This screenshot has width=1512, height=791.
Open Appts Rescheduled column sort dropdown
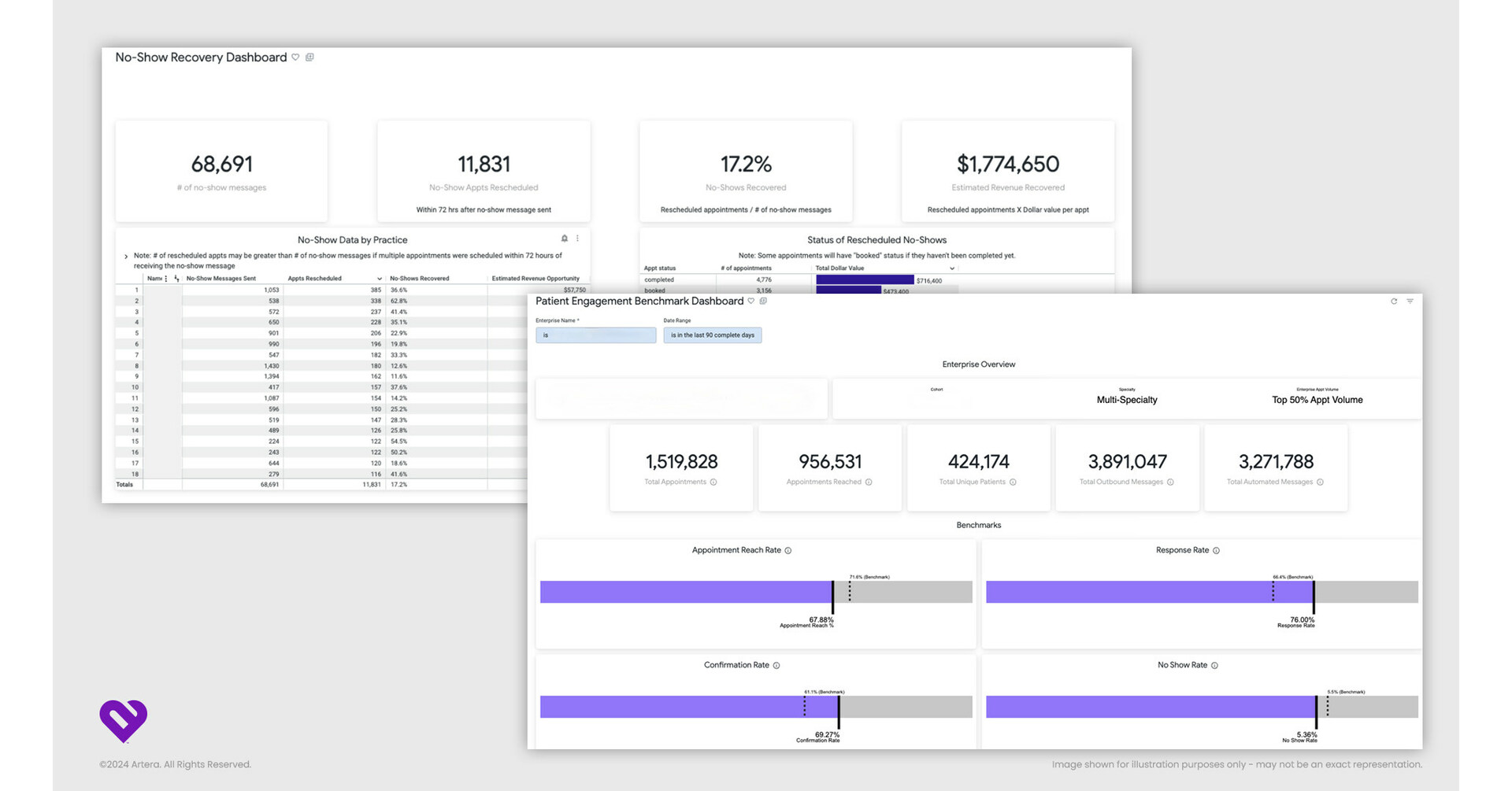(379, 279)
